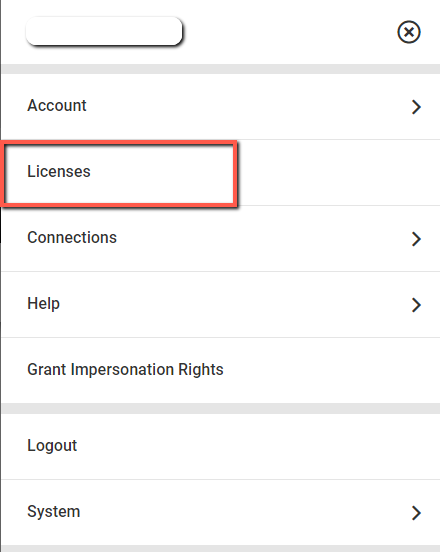The height and width of the screenshot is (552, 440).
Task: Show Help submenu via right arrow icon
Action: (x=416, y=305)
